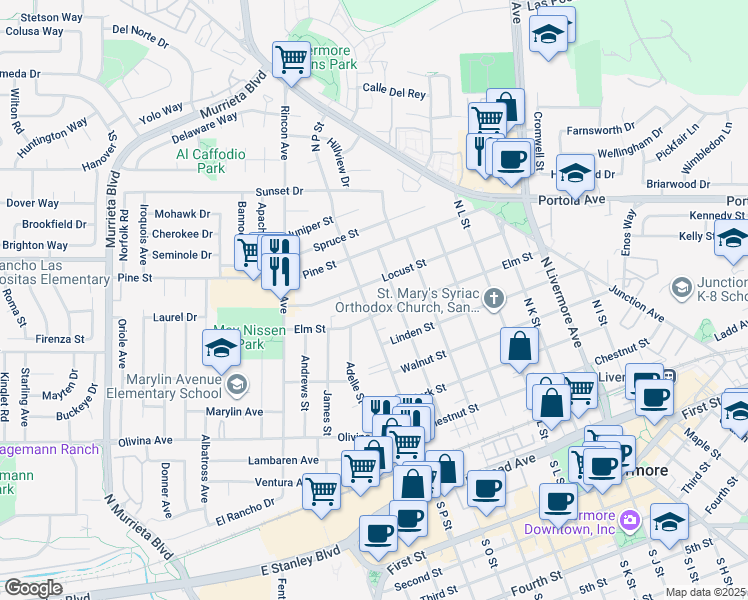The image size is (748, 600).
Task: Click the Firenza St label
Action: [60, 339]
